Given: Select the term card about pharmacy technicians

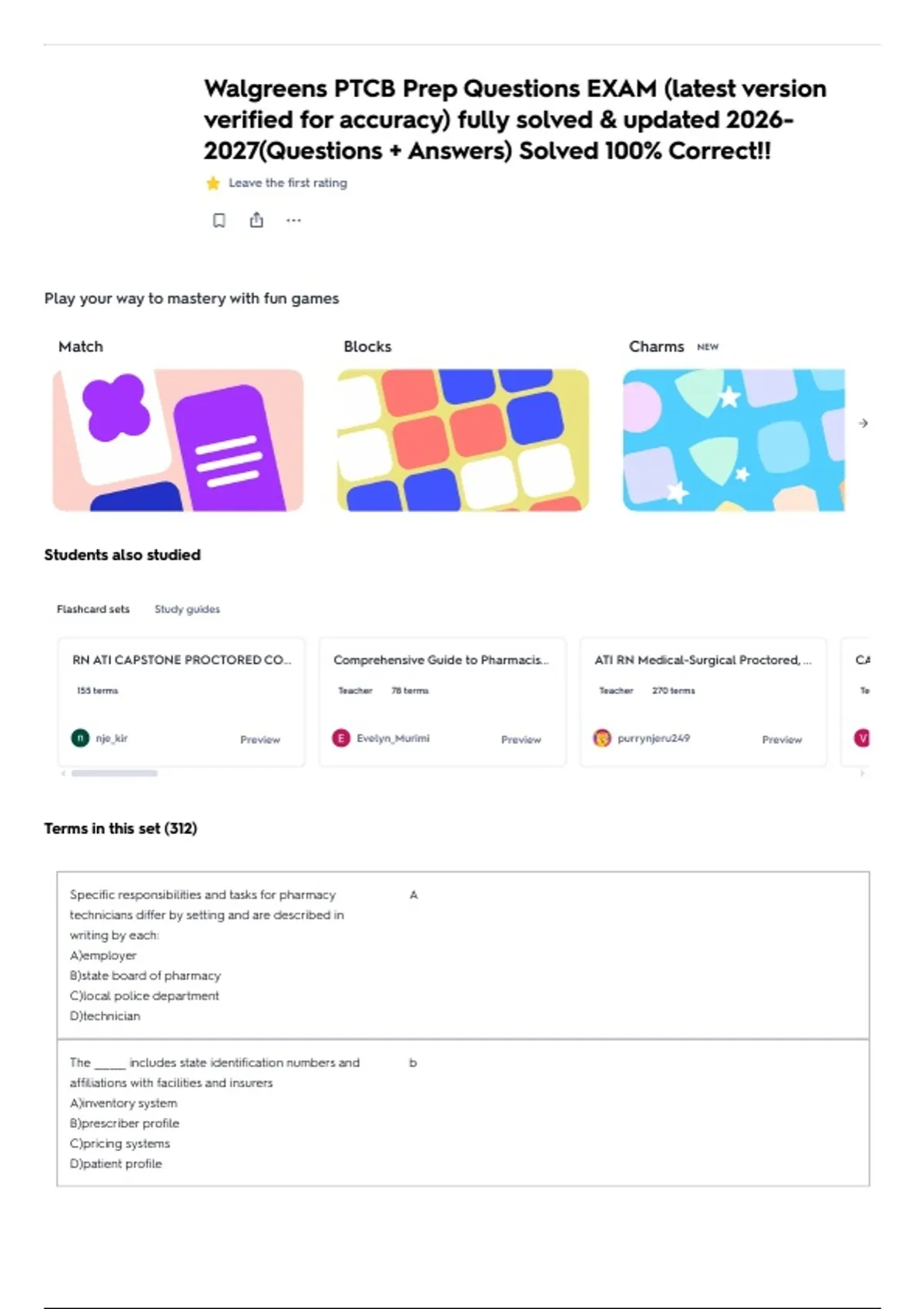Looking at the screenshot, I should coord(463,956).
